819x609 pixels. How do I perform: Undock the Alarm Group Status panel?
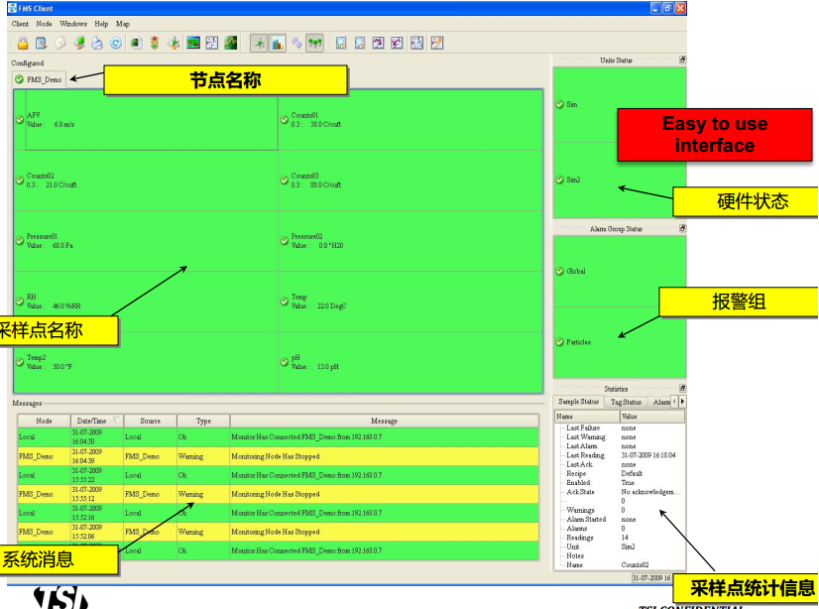point(682,229)
